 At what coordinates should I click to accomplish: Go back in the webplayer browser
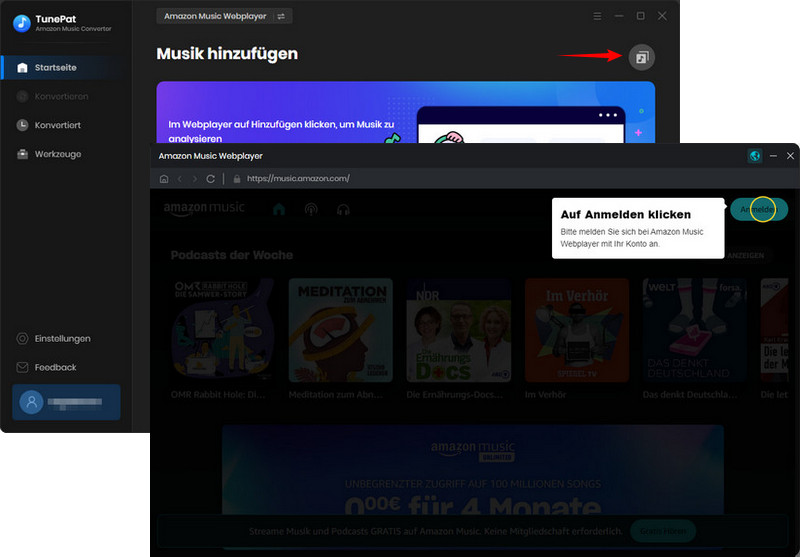click(x=180, y=179)
